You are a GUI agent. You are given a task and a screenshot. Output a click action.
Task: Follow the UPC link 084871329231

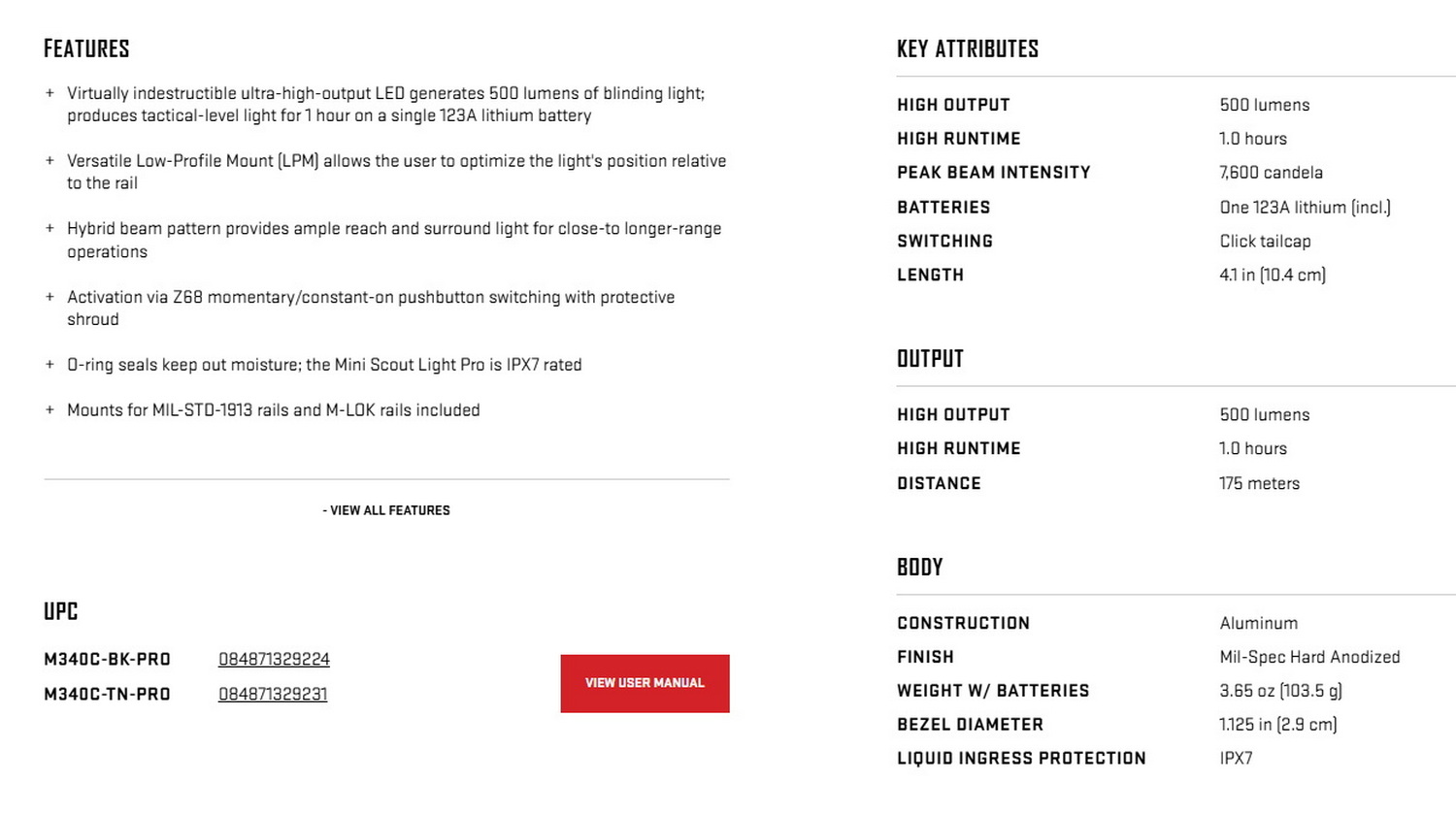click(x=273, y=695)
